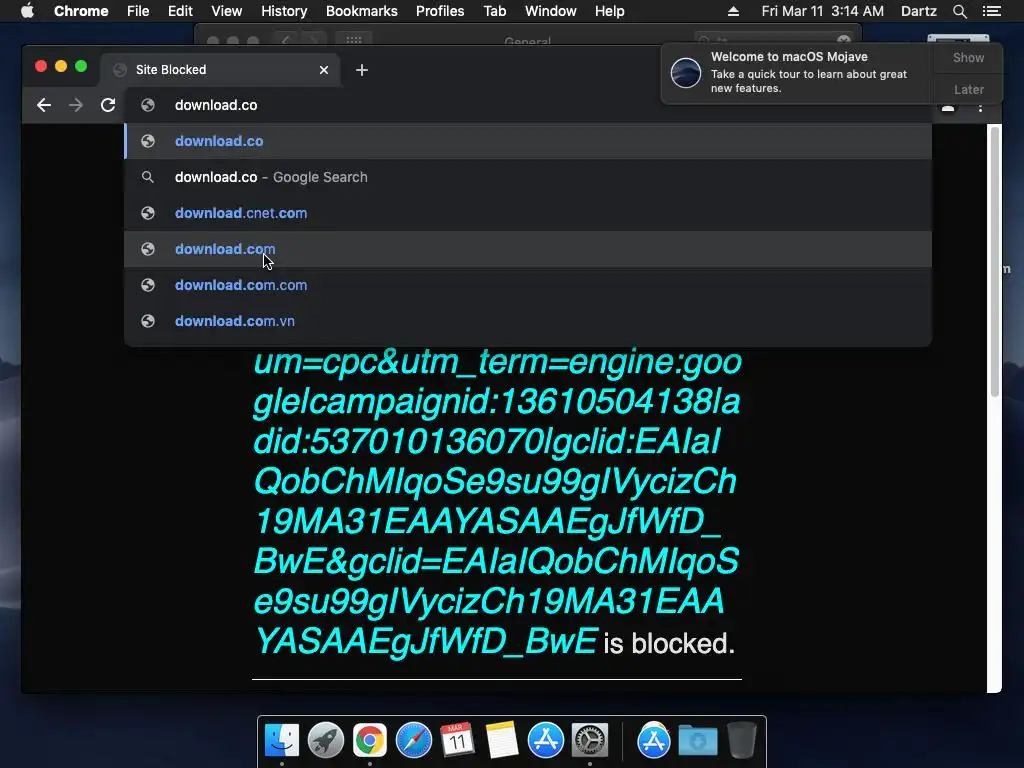The width and height of the screenshot is (1024, 768).
Task: Click the globe icon in address bar
Action: [148, 105]
